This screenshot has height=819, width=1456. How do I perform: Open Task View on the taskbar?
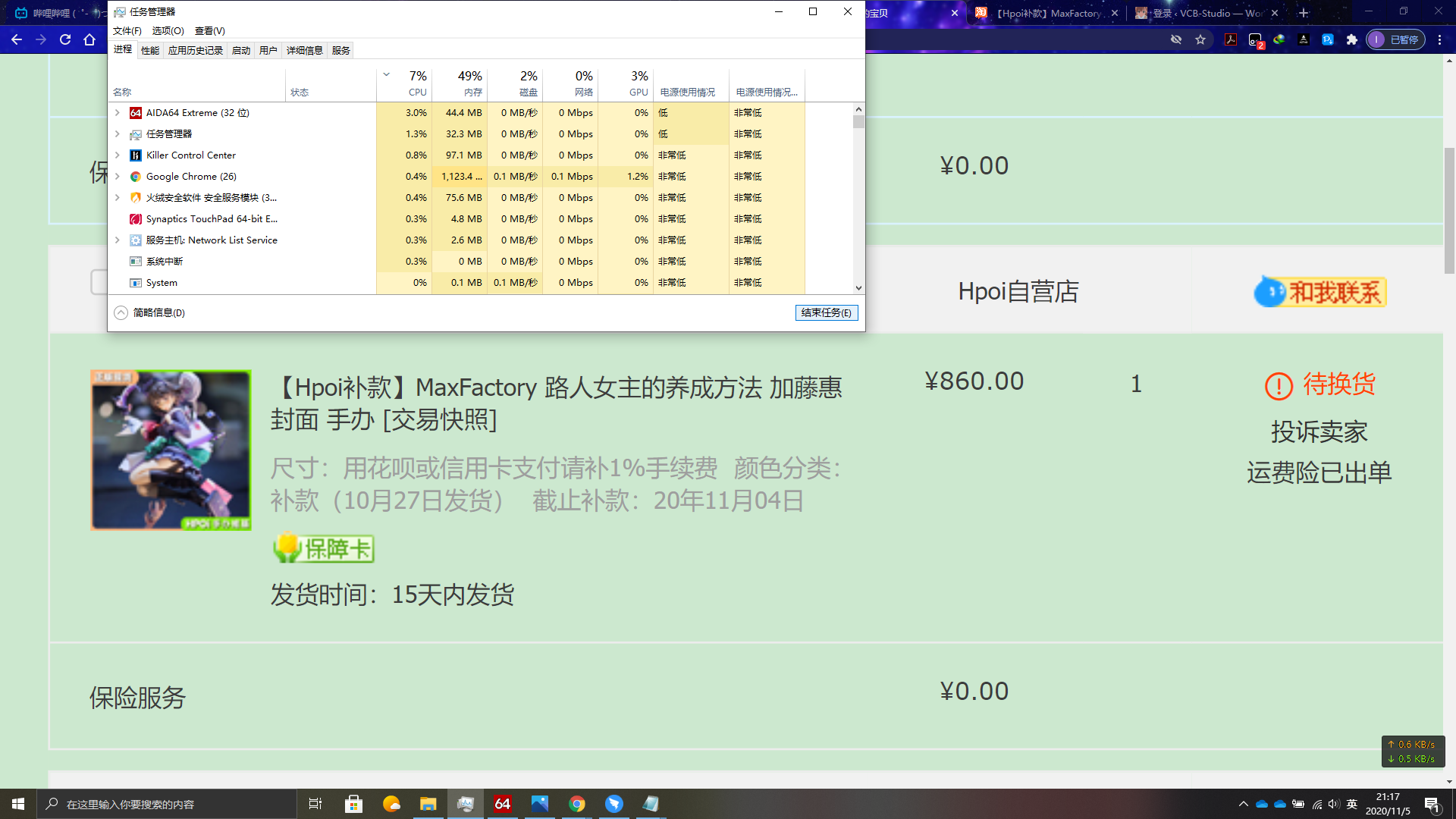click(x=315, y=804)
